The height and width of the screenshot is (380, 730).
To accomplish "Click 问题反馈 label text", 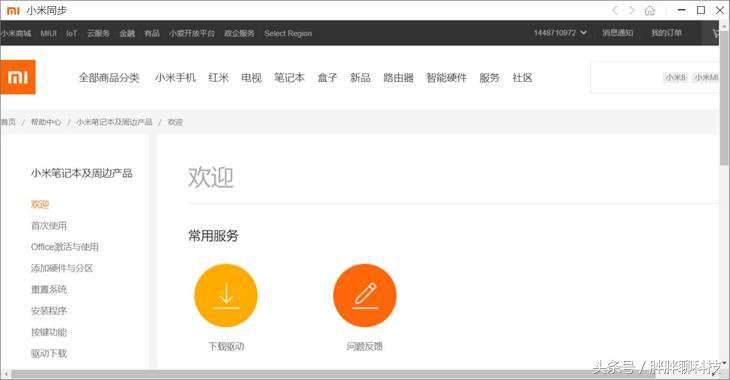I will point(365,346).
